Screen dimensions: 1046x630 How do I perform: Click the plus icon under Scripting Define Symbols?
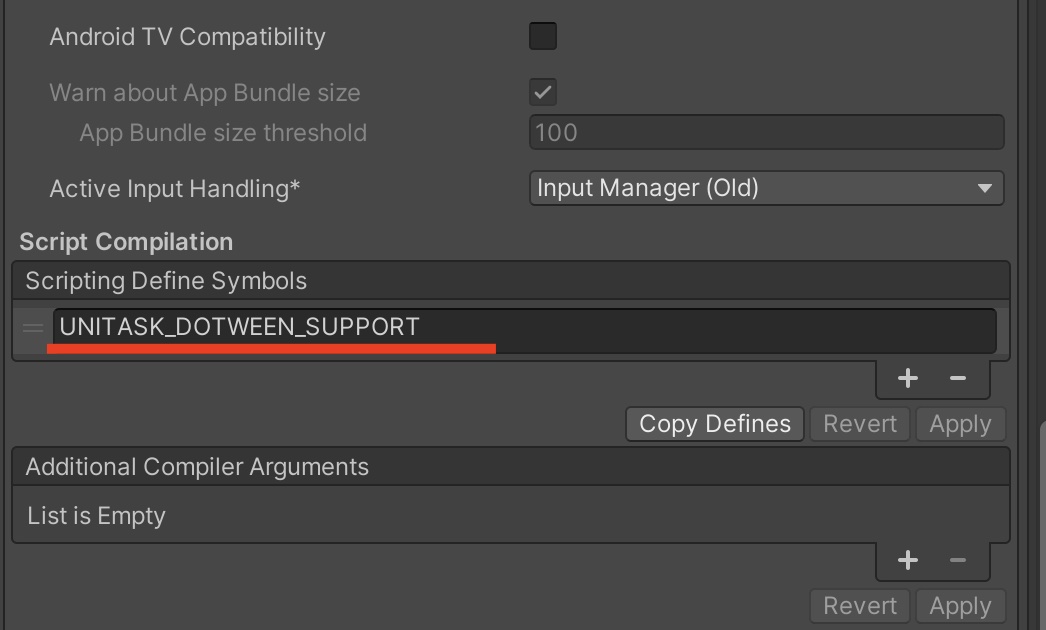907,378
